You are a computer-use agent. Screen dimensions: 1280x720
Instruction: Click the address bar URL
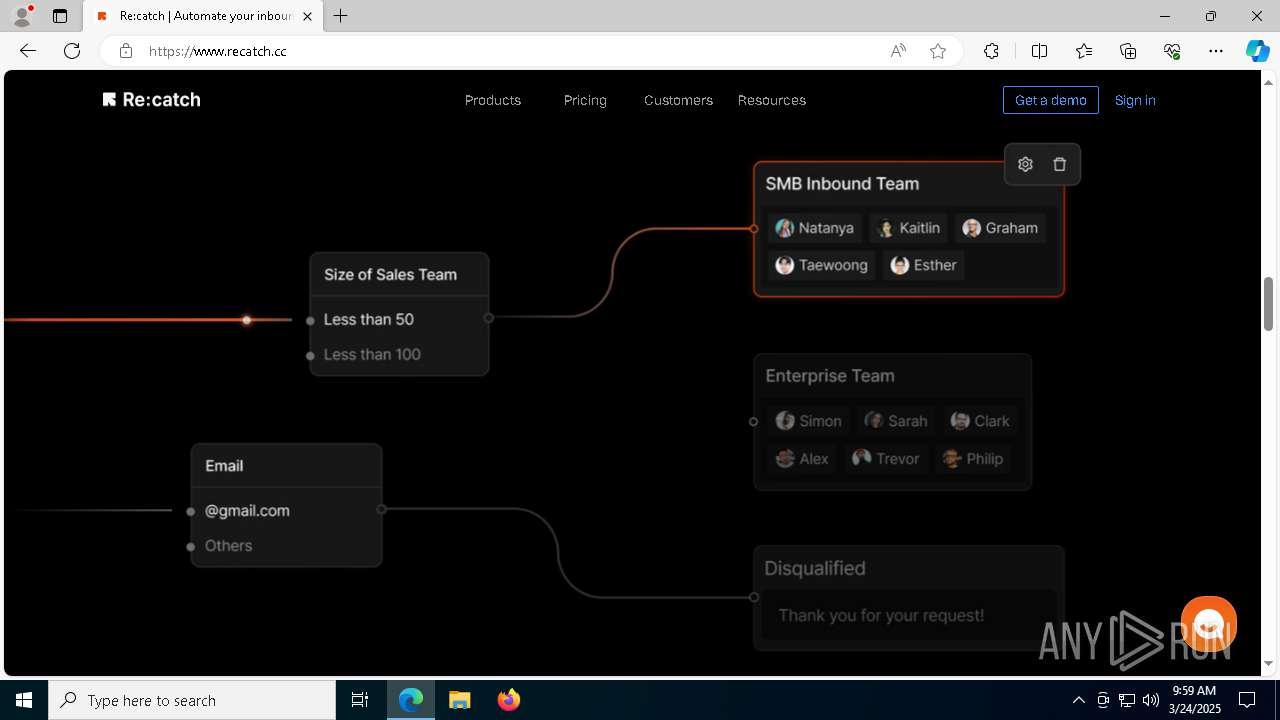click(x=218, y=51)
